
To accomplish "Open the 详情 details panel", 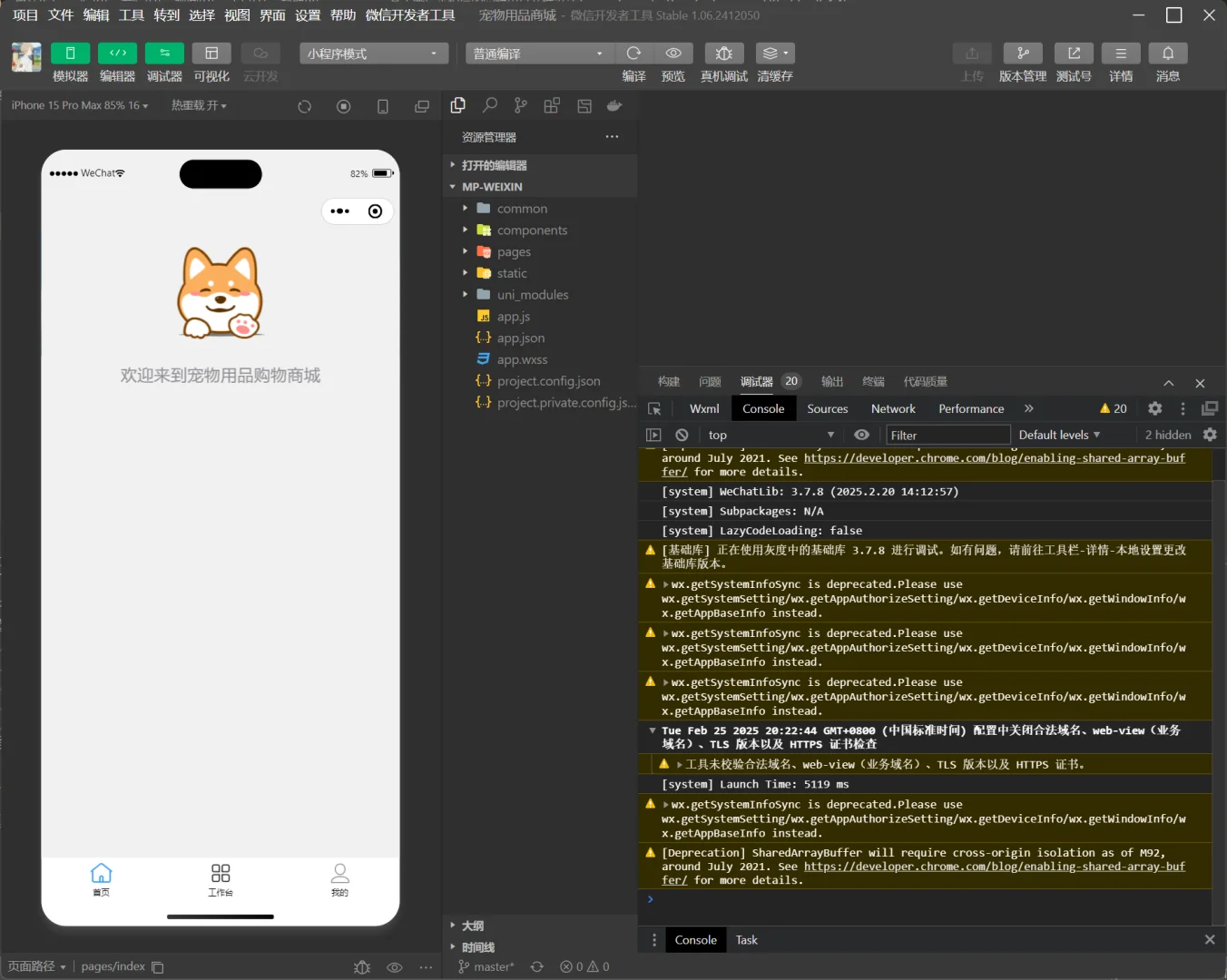I will [x=1121, y=54].
